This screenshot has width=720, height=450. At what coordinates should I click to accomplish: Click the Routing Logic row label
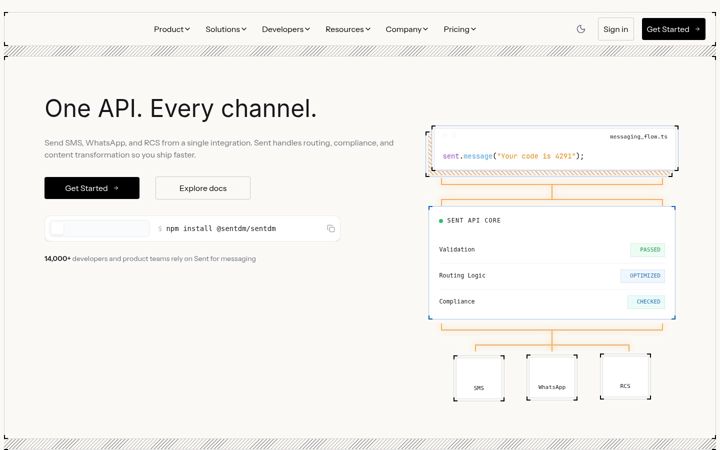(x=462, y=276)
